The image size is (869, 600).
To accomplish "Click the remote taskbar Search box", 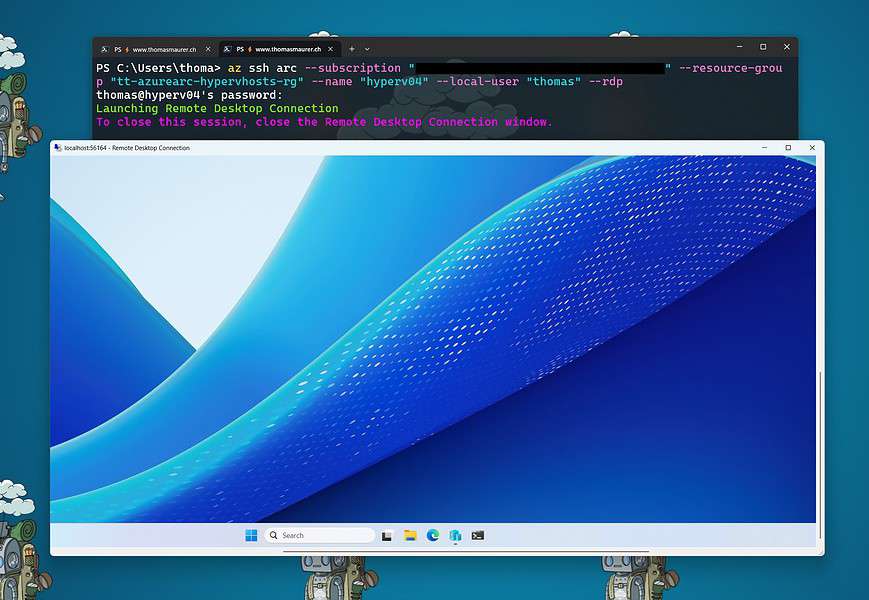I will click(320, 535).
